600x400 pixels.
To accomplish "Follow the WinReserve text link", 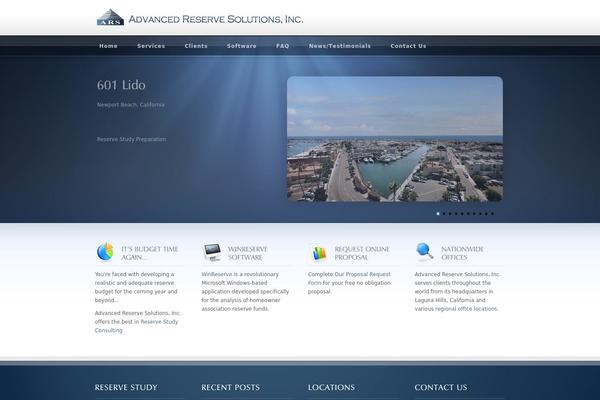I will click(x=217, y=274).
